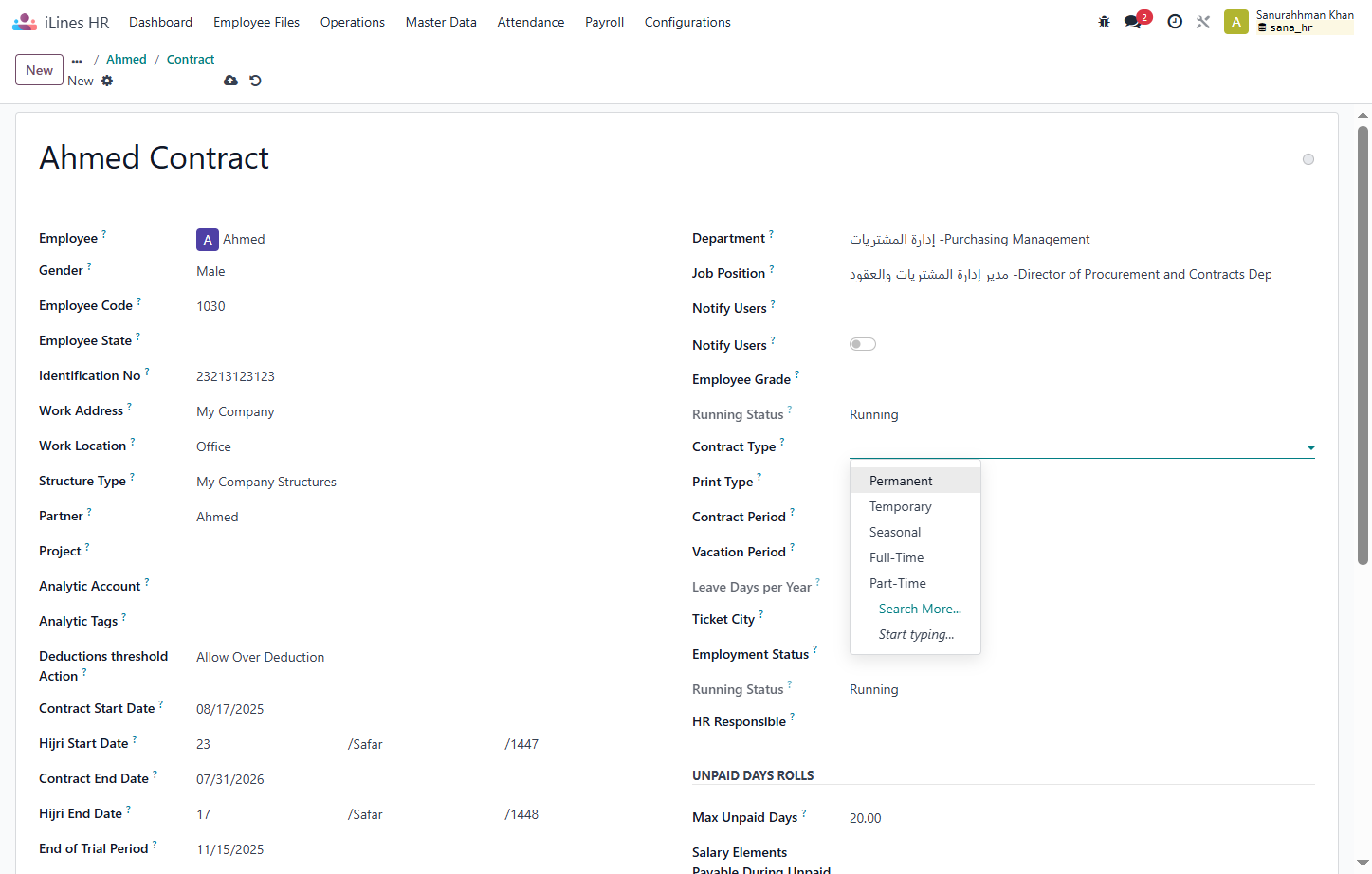Collapse the Contract Type dropdown arrow

pos(1310,447)
